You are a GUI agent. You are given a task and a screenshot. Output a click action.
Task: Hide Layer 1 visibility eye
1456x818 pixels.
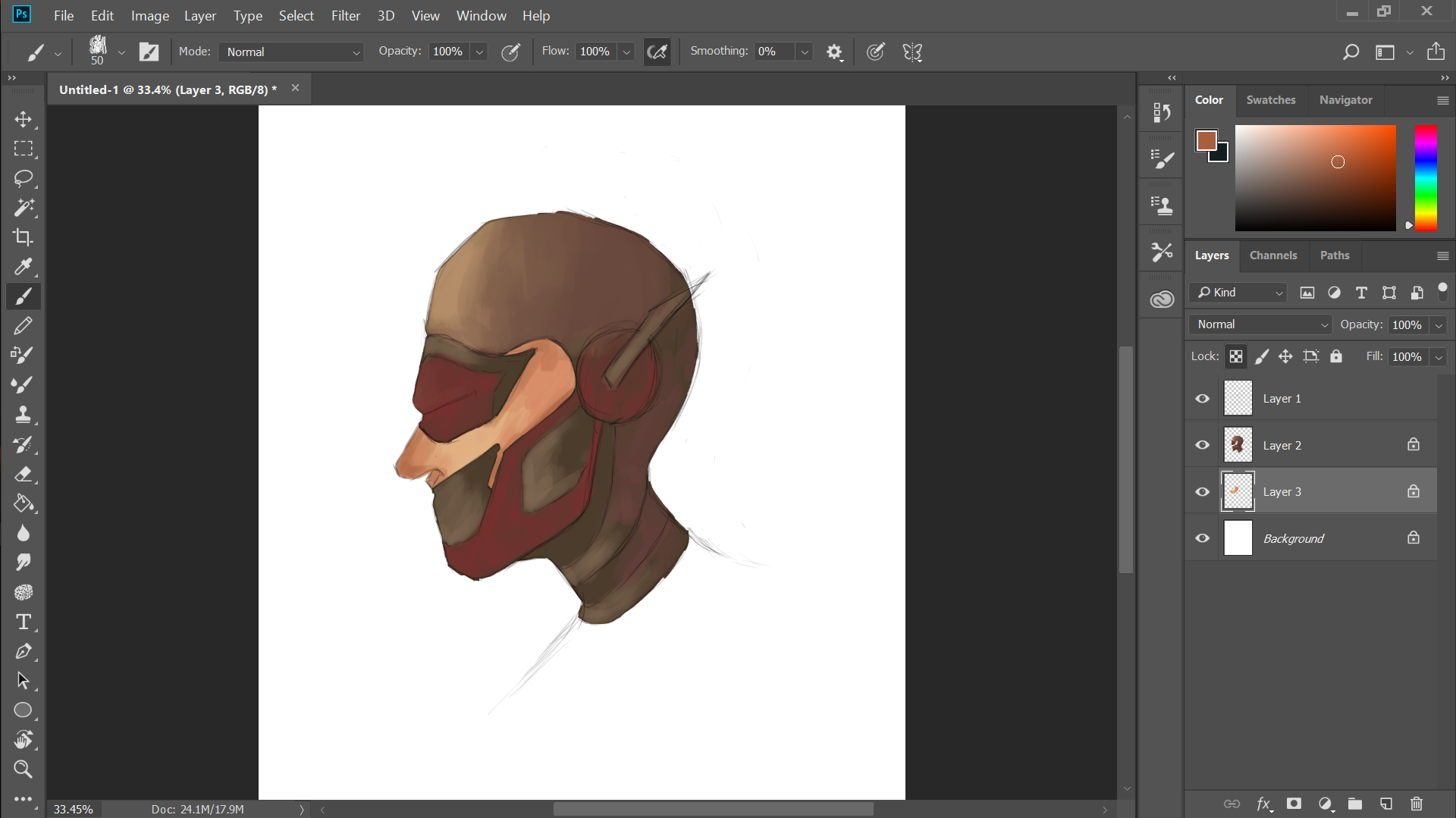click(x=1203, y=399)
